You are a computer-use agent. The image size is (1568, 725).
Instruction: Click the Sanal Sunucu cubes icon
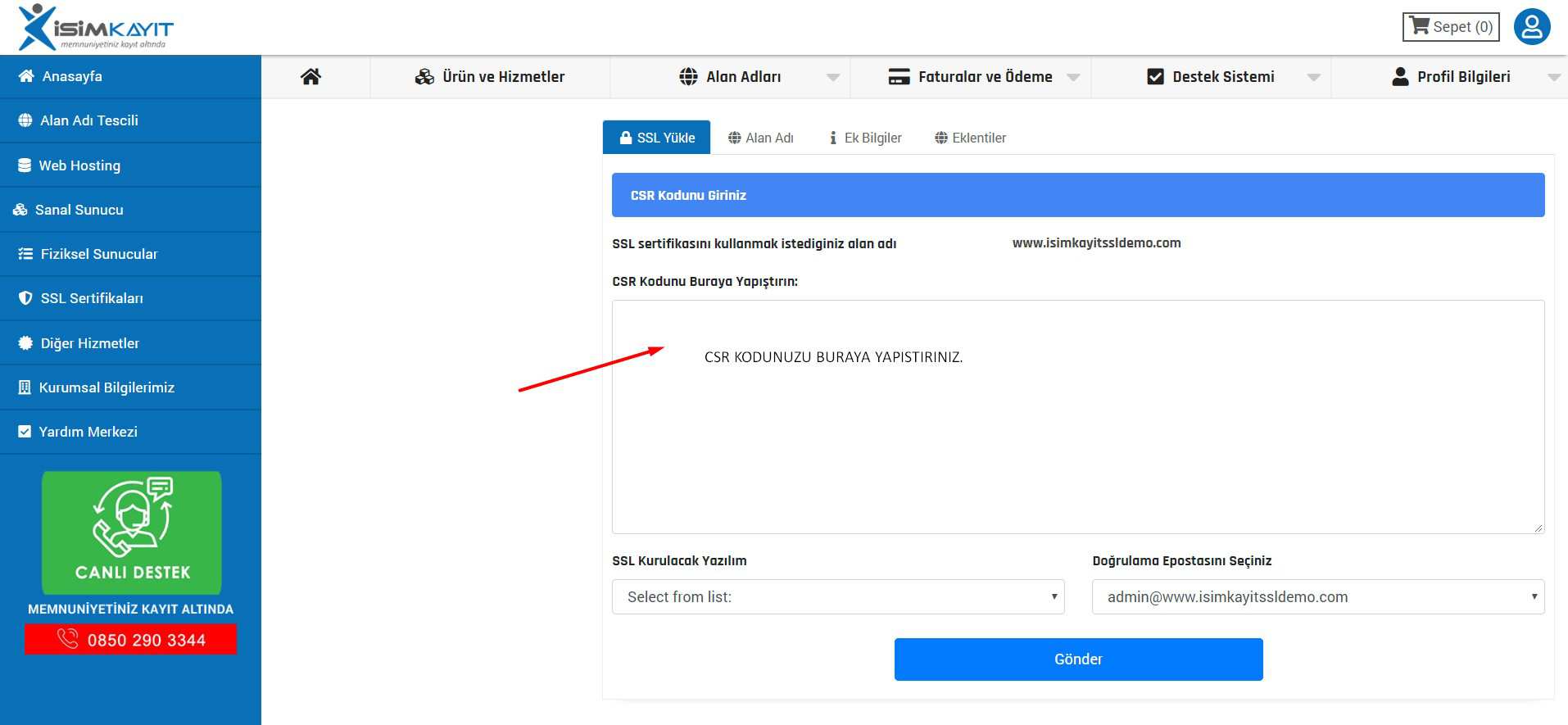point(20,210)
